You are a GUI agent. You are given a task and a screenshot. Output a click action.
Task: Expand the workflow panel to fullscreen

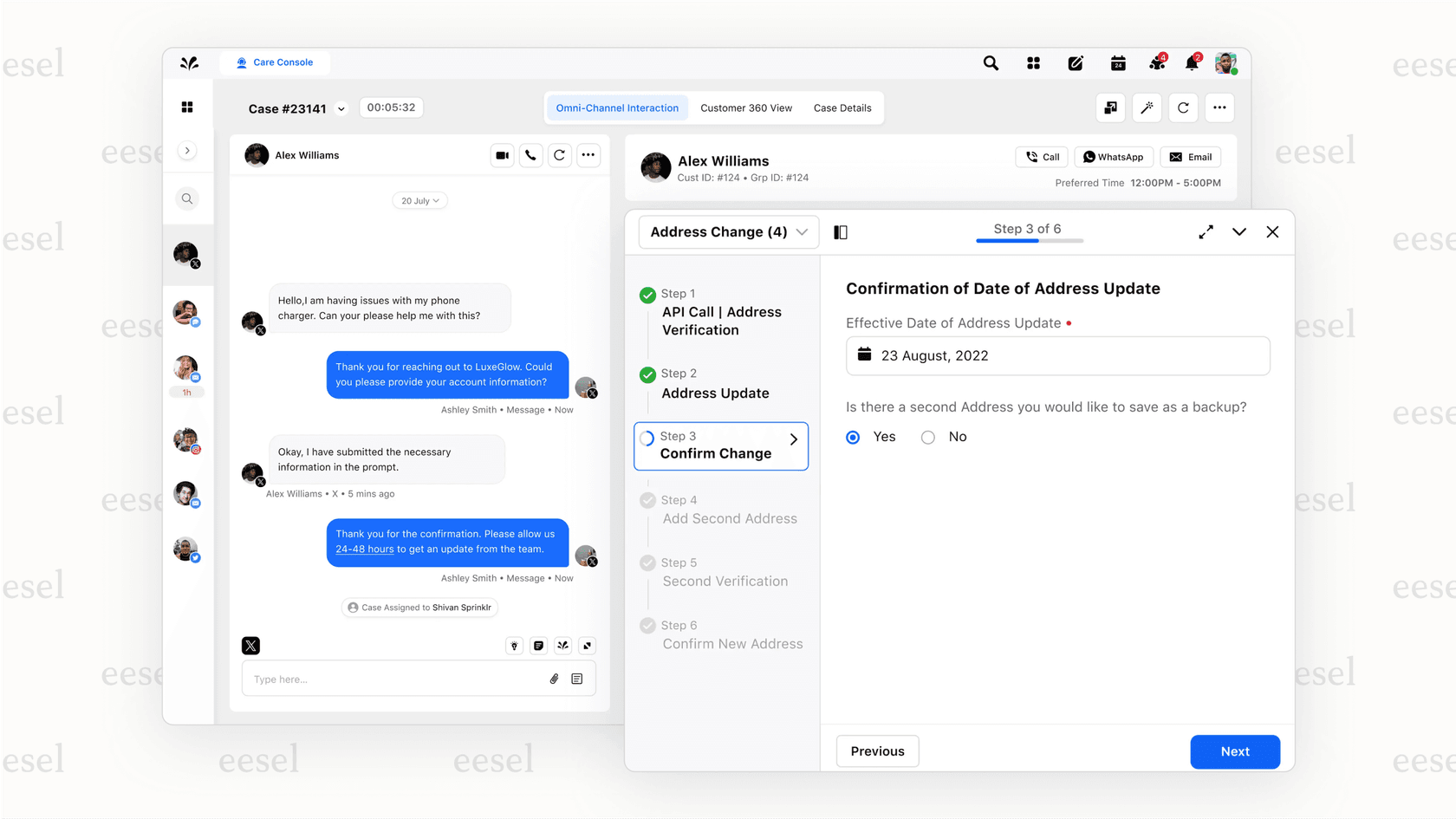pos(1206,231)
